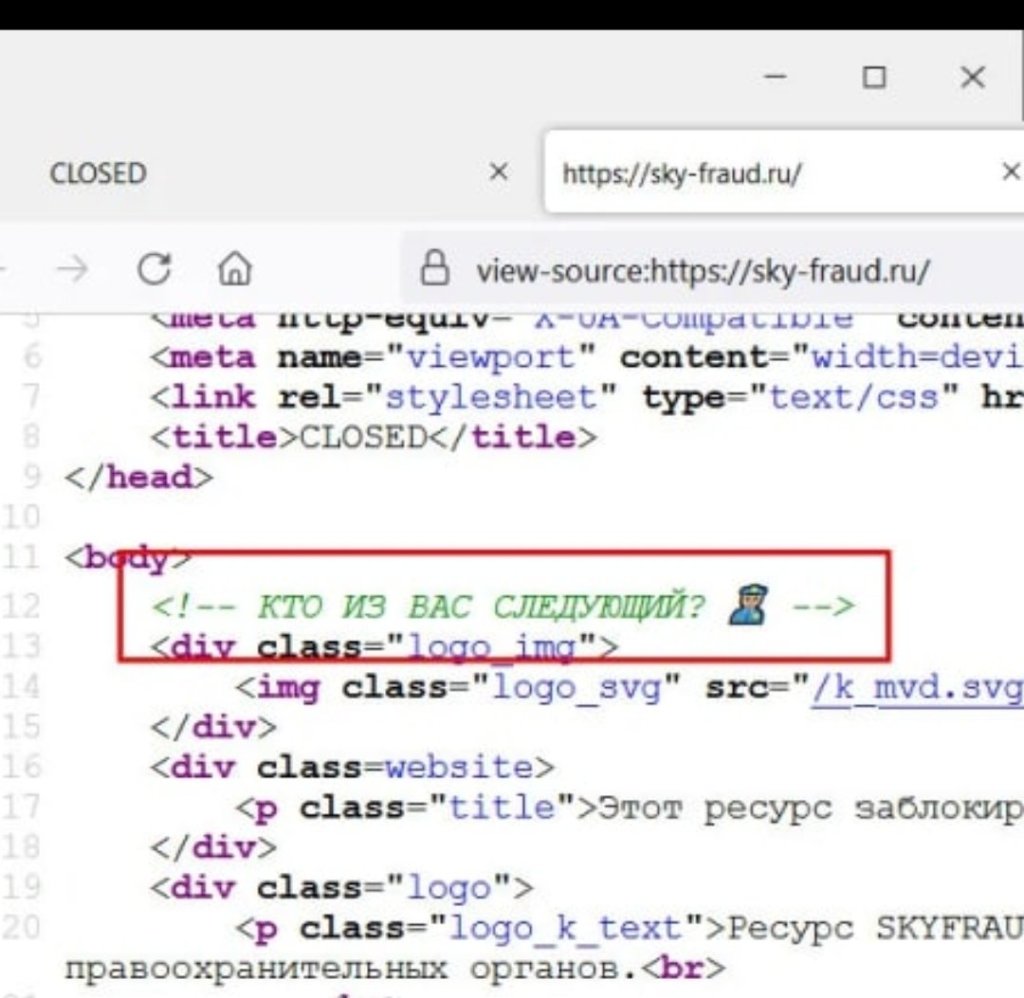The width and height of the screenshot is (1024, 998).
Task: Click the Russian comment text on line 12
Action: click(480, 606)
